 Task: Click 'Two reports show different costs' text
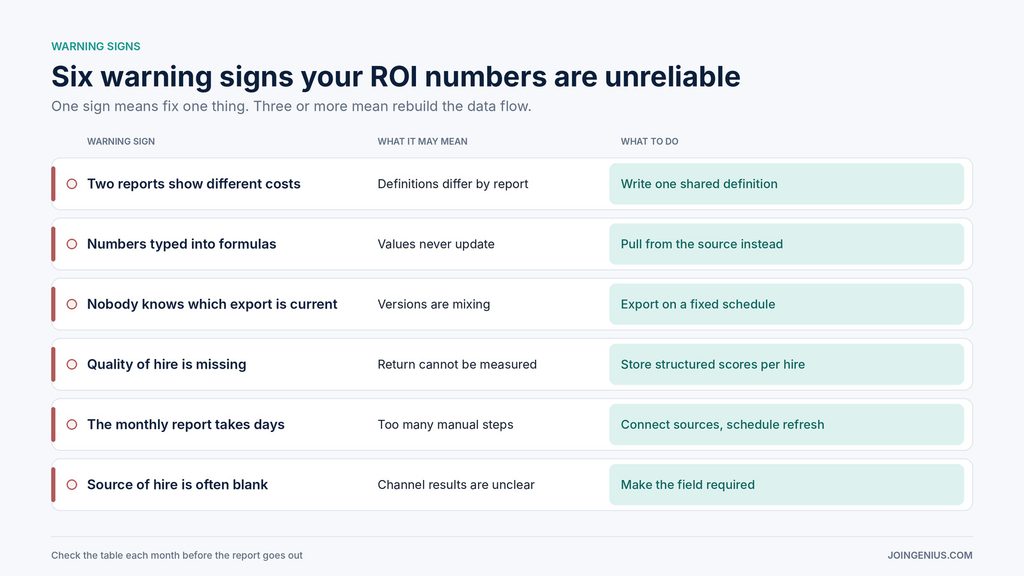193,184
